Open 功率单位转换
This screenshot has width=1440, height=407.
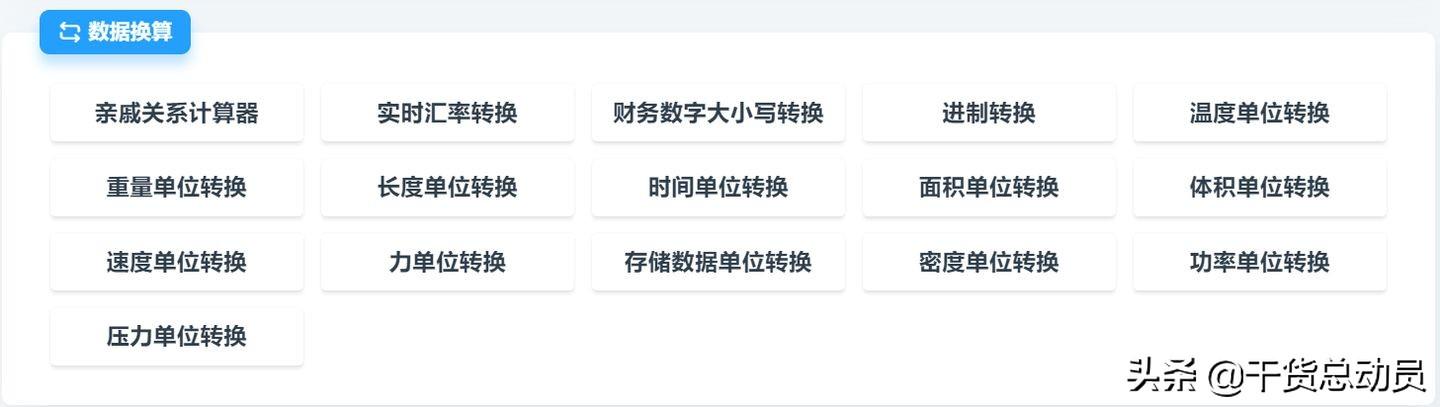click(x=1260, y=262)
